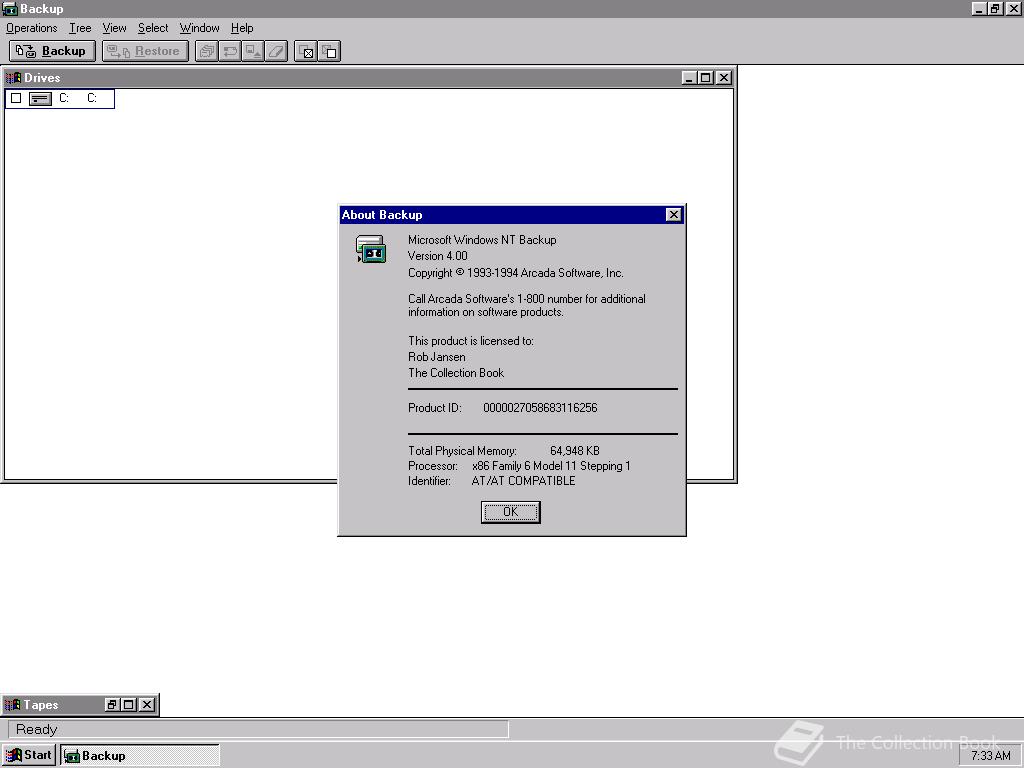The width and height of the screenshot is (1024, 768).
Task: Open the Window menu
Action: click(x=199, y=28)
